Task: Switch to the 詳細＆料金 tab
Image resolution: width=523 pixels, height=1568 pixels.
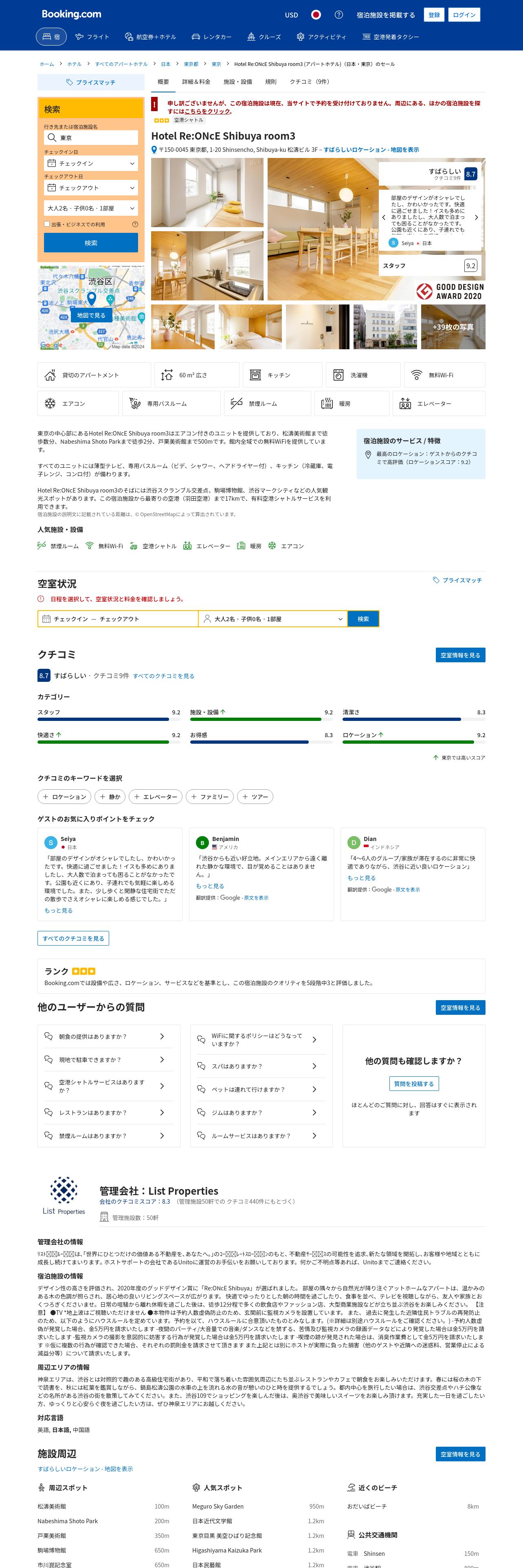Action: coord(196,81)
